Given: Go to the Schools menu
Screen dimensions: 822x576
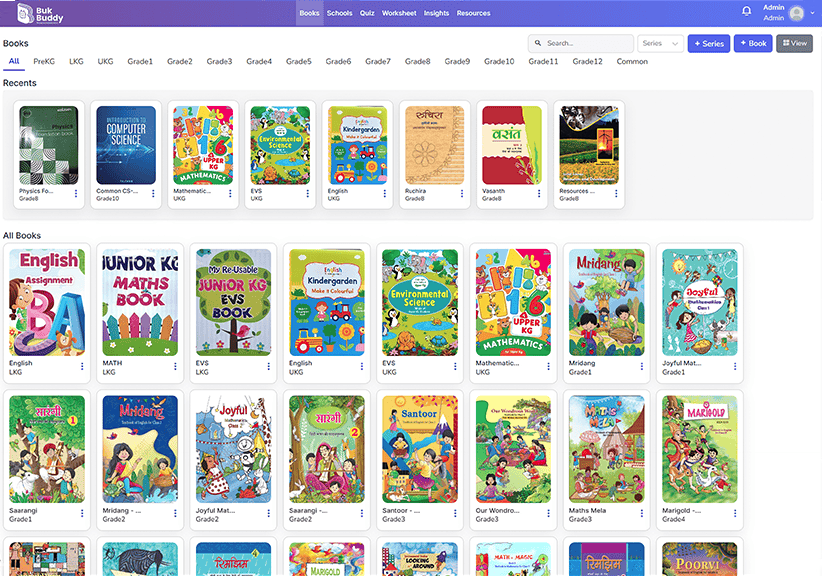Looking at the screenshot, I should [340, 13].
